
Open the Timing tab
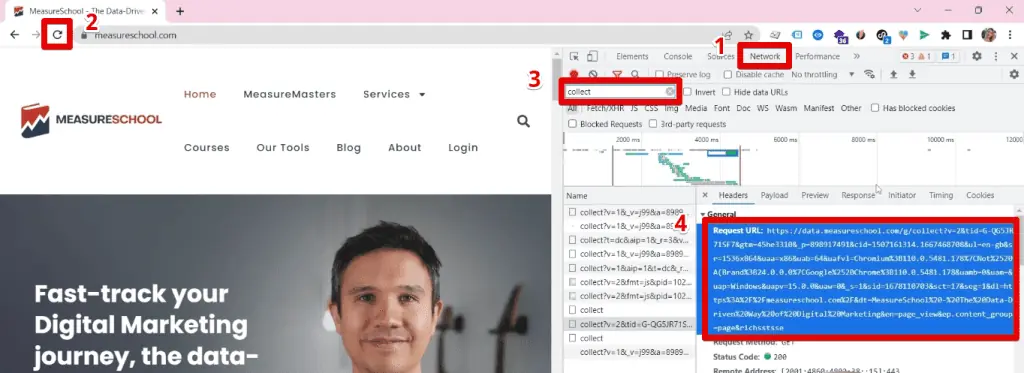pyautogui.click(x=941, y=195)
